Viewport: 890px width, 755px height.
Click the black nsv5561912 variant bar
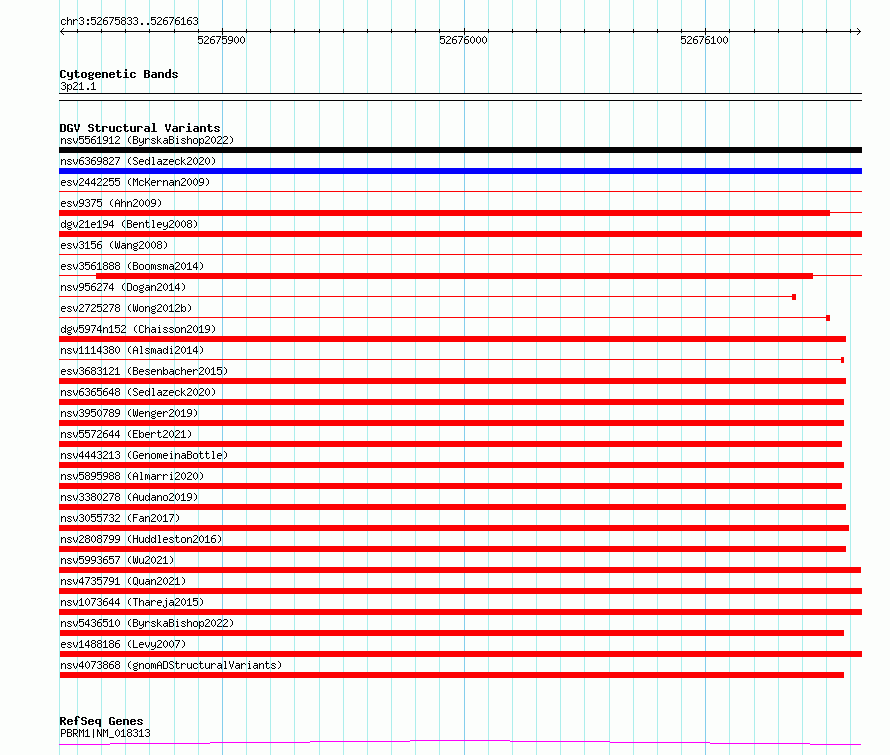(460, 150)
